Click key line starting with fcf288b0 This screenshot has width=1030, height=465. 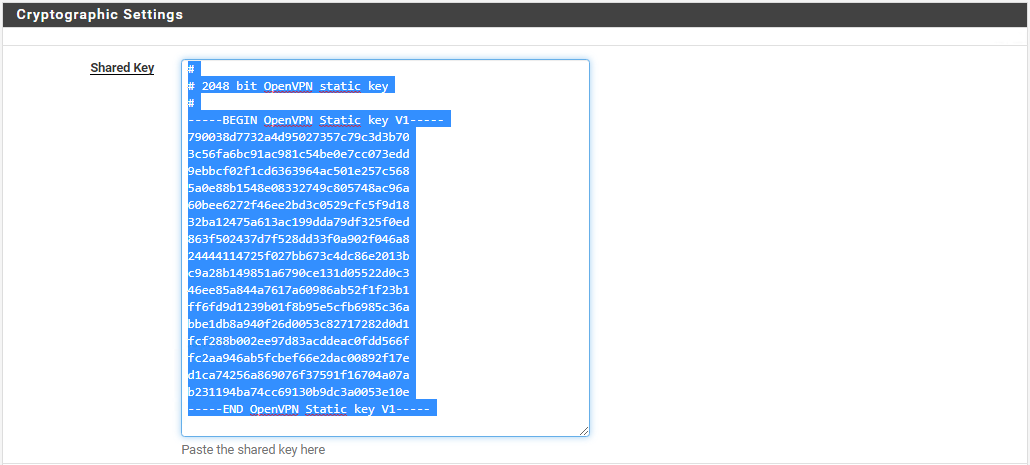click(299, 342)
